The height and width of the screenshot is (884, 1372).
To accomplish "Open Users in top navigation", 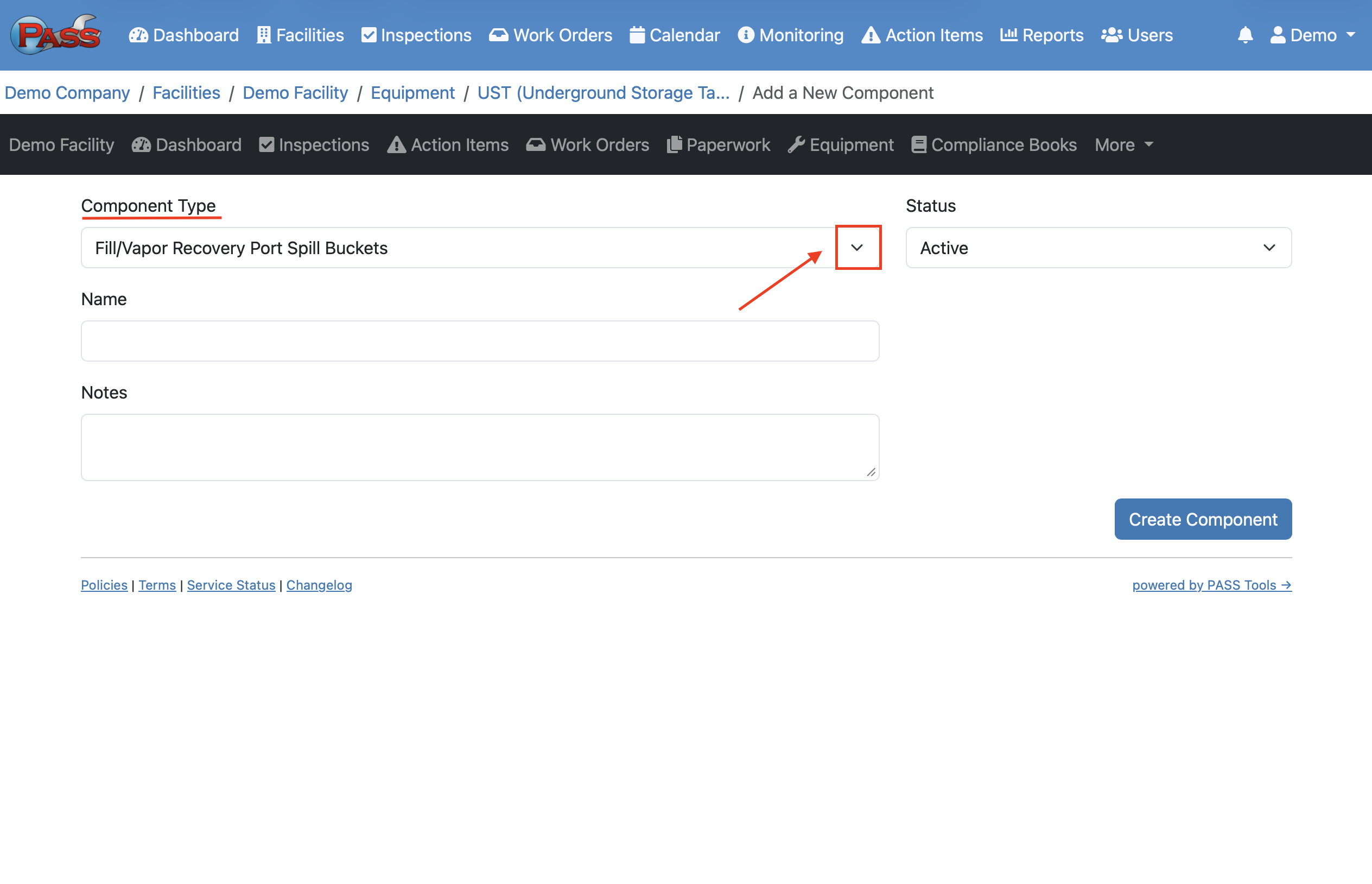I will pos(1137,35).
